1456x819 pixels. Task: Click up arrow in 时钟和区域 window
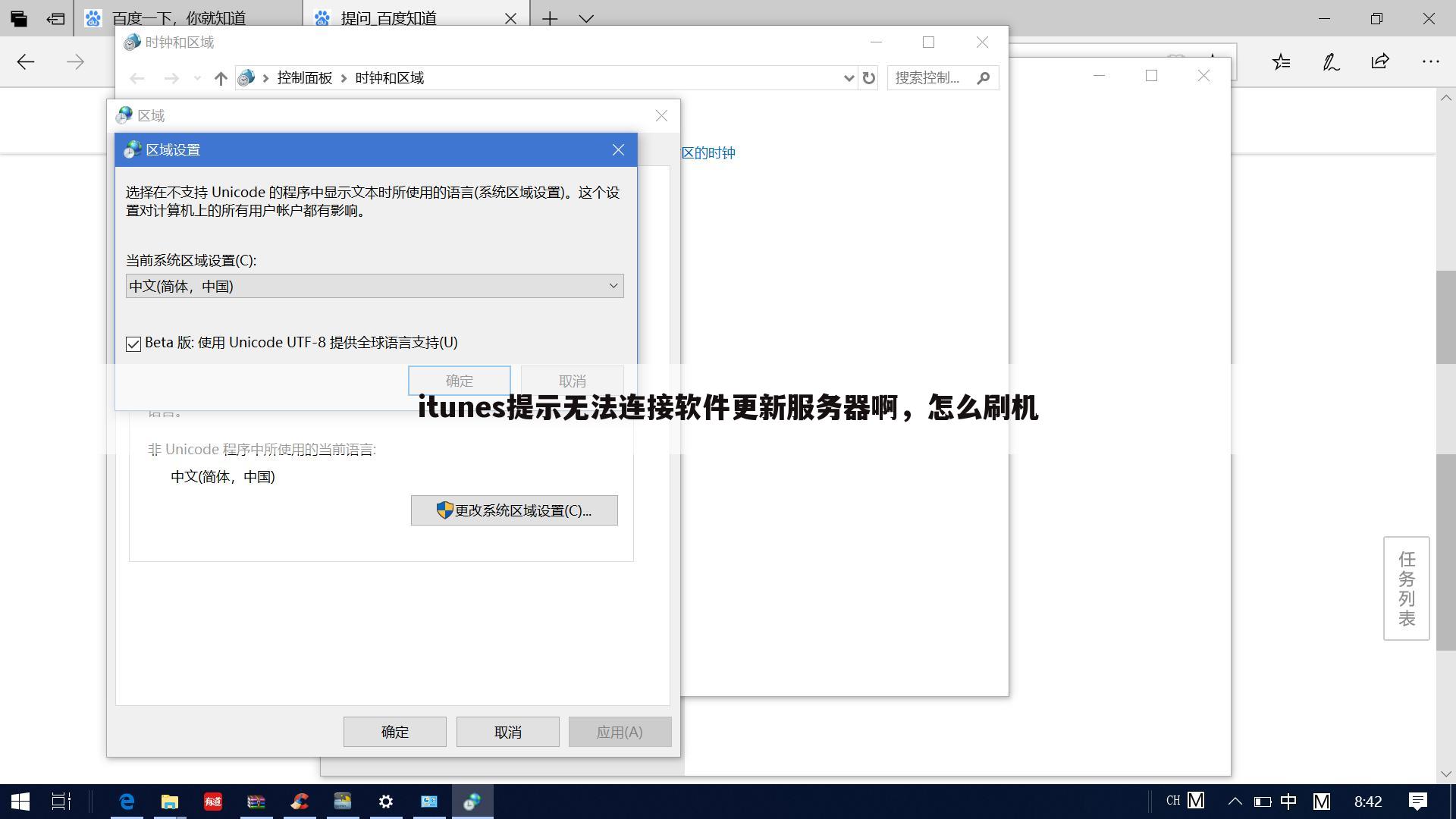tap(221, 78)
